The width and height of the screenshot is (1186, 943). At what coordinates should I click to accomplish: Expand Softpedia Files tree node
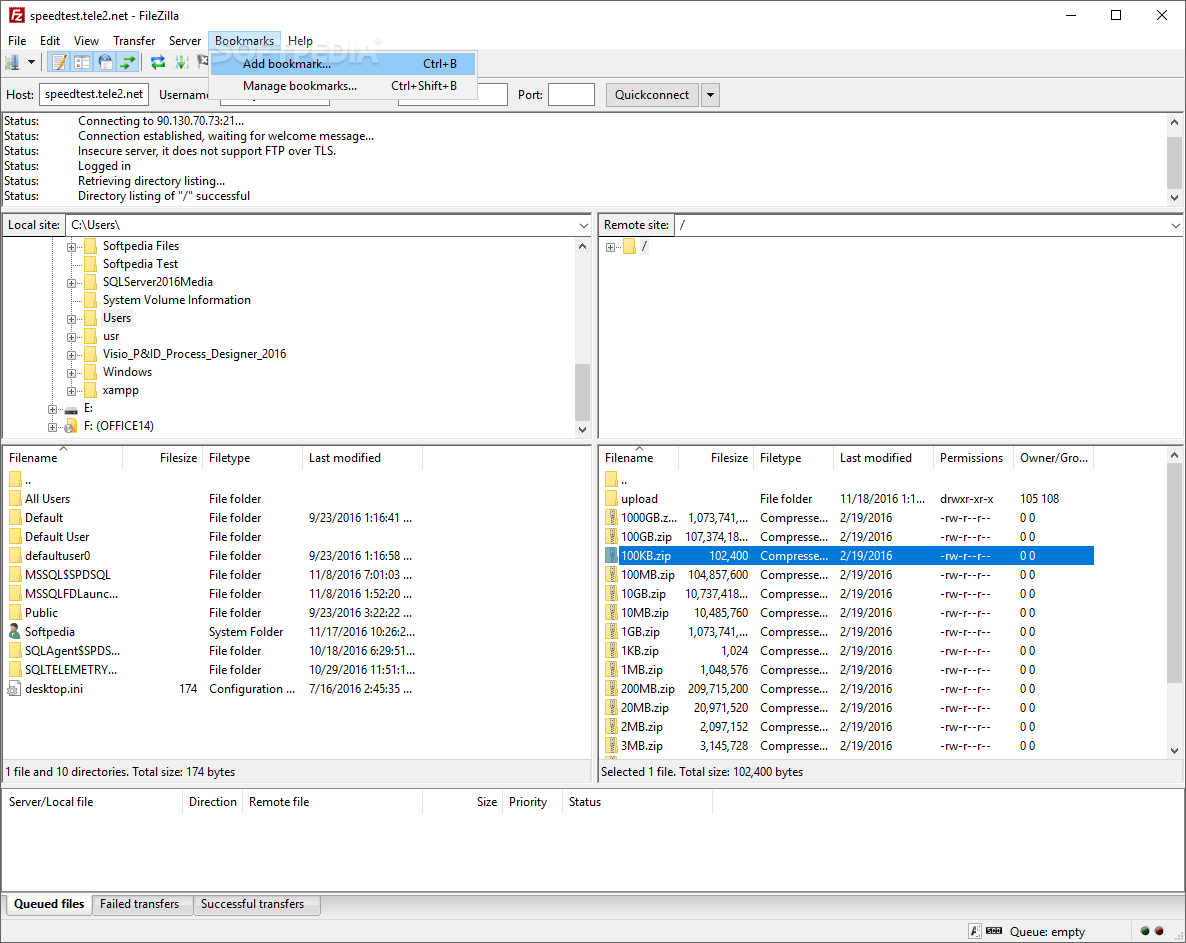(71, 247)
